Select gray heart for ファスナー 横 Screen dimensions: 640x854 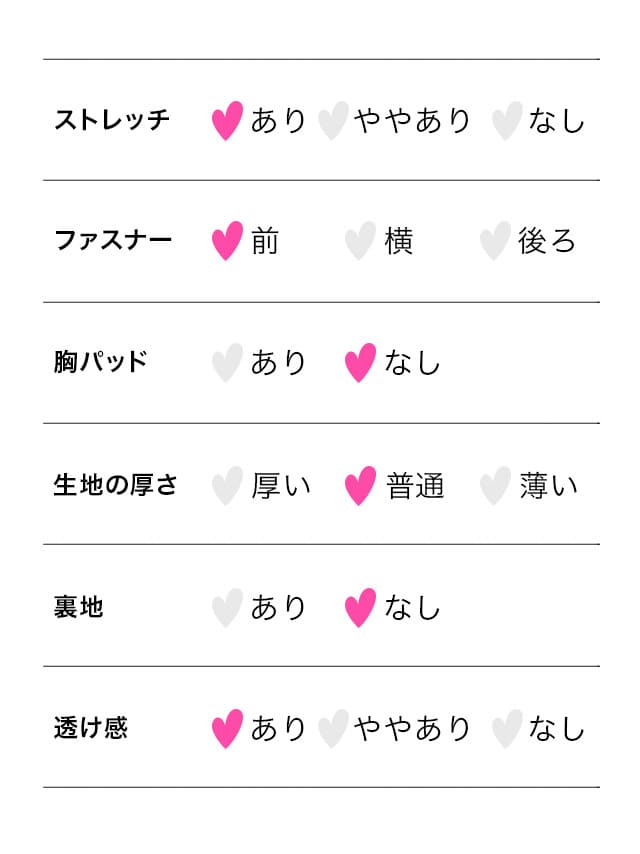[x=360, y=242]
